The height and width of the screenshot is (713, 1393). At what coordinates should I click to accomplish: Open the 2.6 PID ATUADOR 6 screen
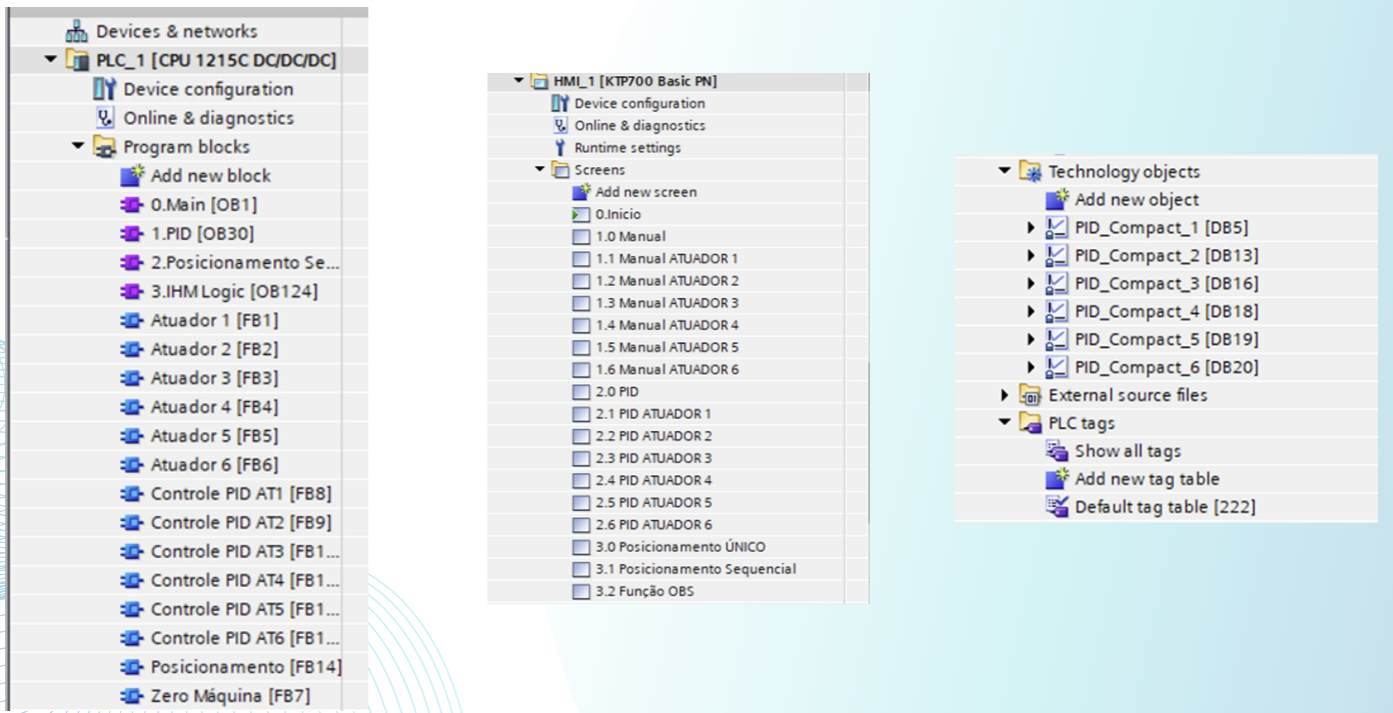point(654,525)
